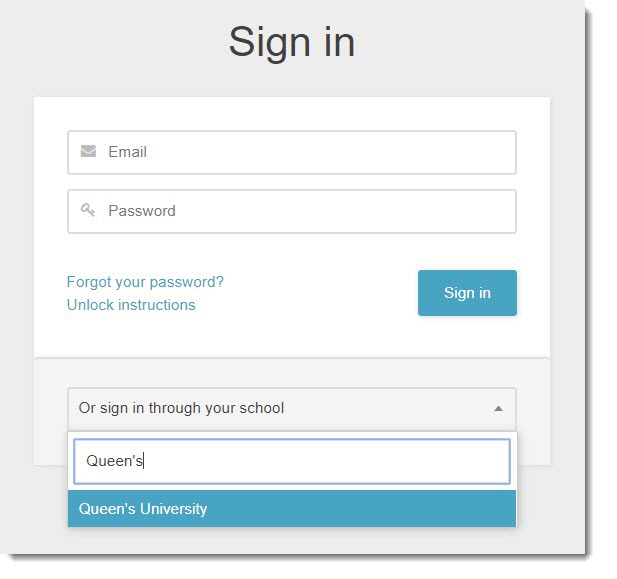This screenshot has height=579, width=617.
Task: Focus the Password input field
Action: 300,211
